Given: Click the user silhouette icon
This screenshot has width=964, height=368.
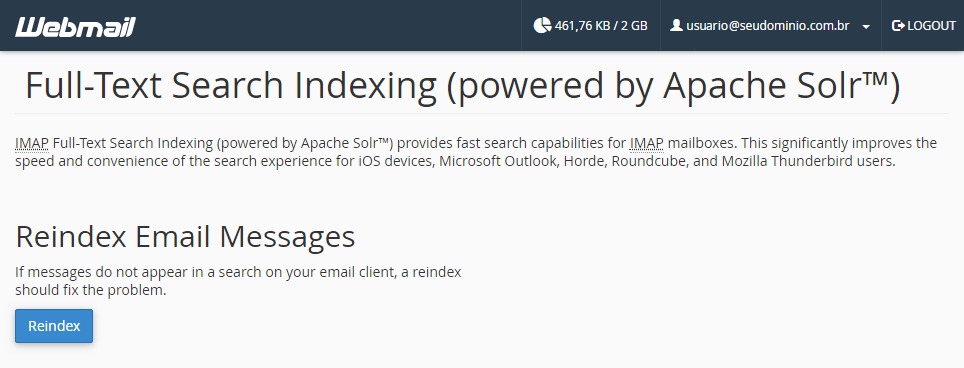Looking at the screenshot, I should coord(676,25).
